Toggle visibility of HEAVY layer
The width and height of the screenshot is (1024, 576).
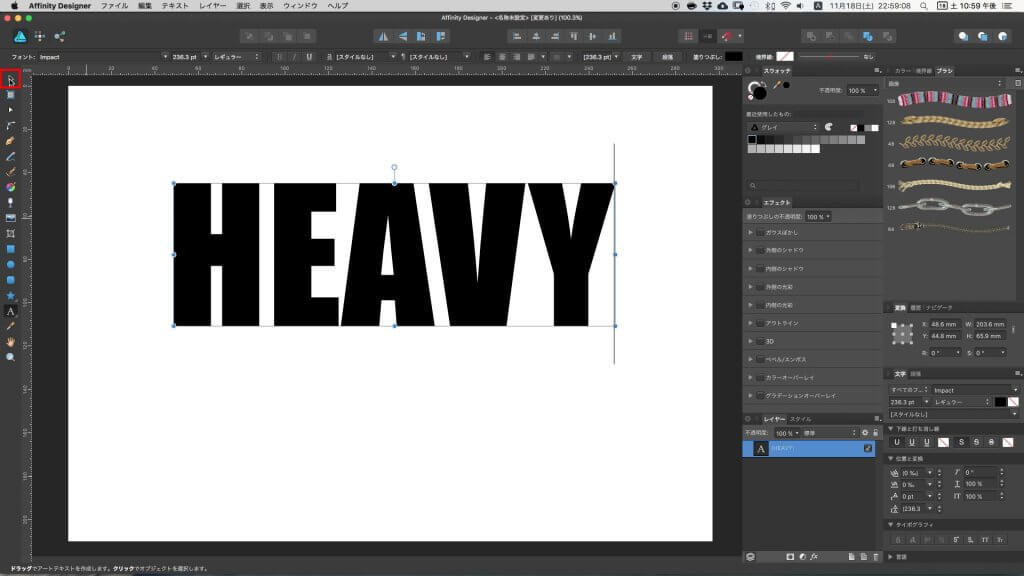coord(868,449)
